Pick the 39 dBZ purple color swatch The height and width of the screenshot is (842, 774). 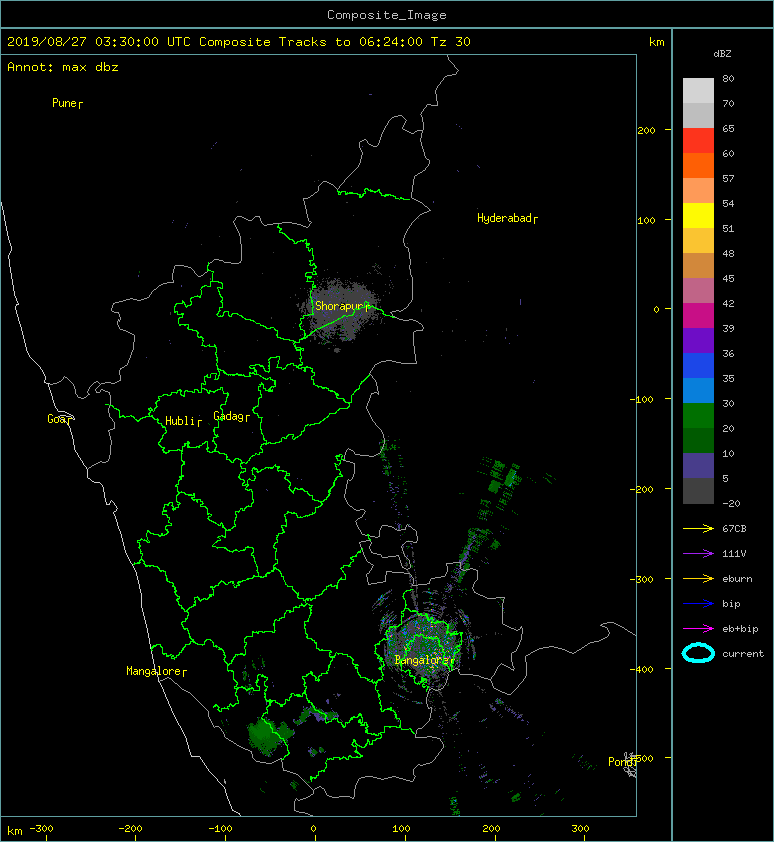click(698, 340)
